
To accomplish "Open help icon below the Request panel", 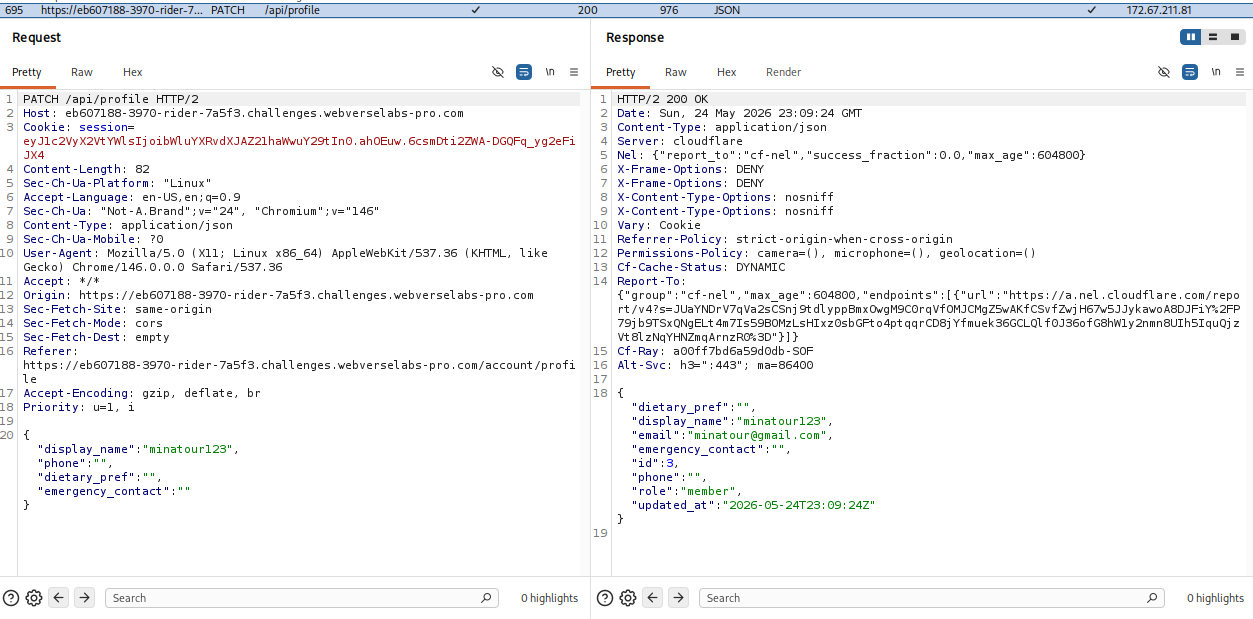I will tap(12, 598).
